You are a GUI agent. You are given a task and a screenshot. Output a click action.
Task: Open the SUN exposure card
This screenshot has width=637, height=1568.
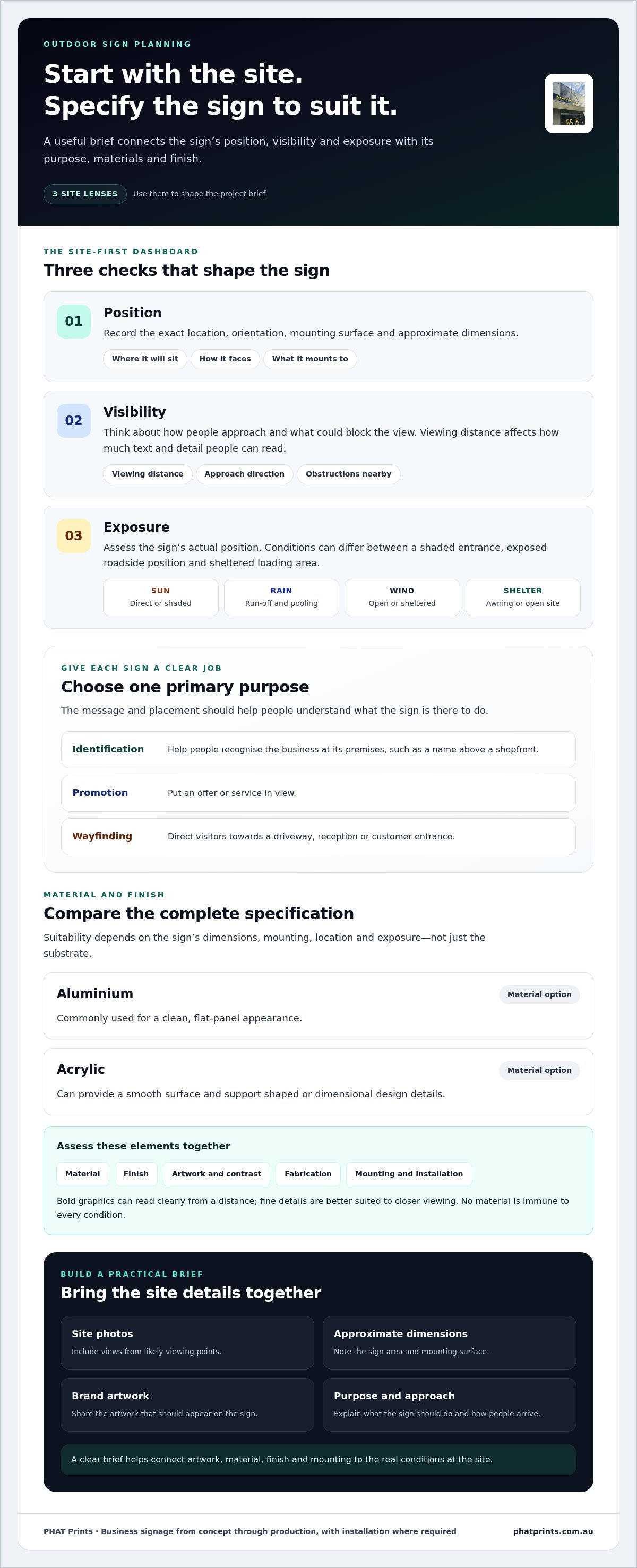coord(161,597)
